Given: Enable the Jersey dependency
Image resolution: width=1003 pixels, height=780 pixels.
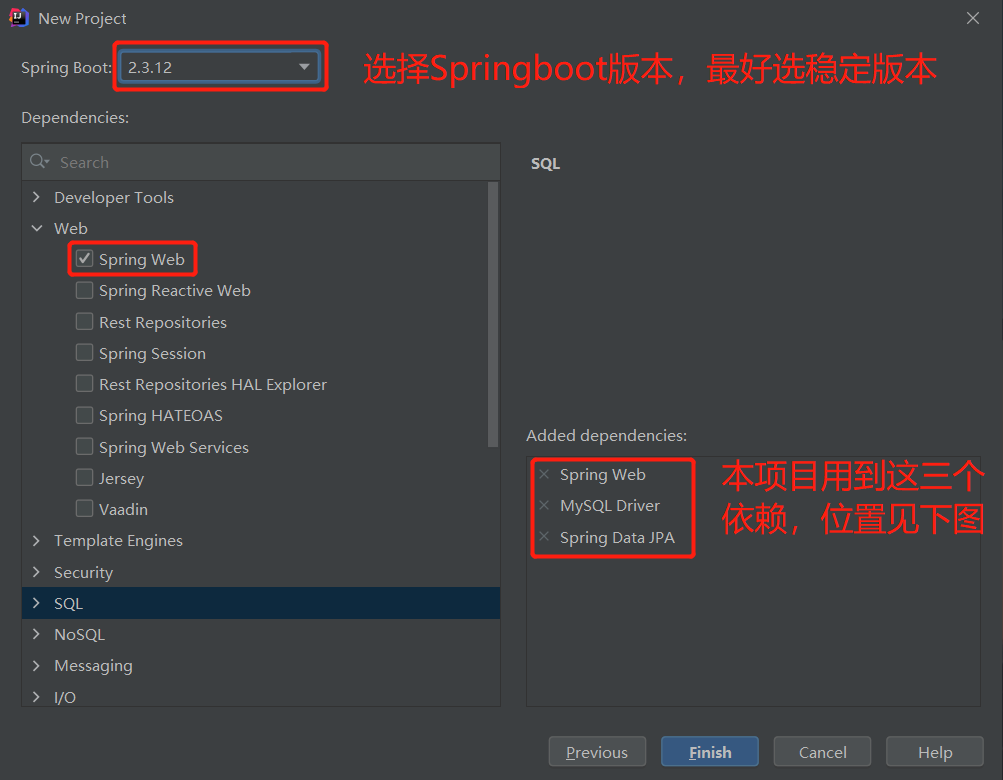Looking at the screenshot, I should coord(85,478).
